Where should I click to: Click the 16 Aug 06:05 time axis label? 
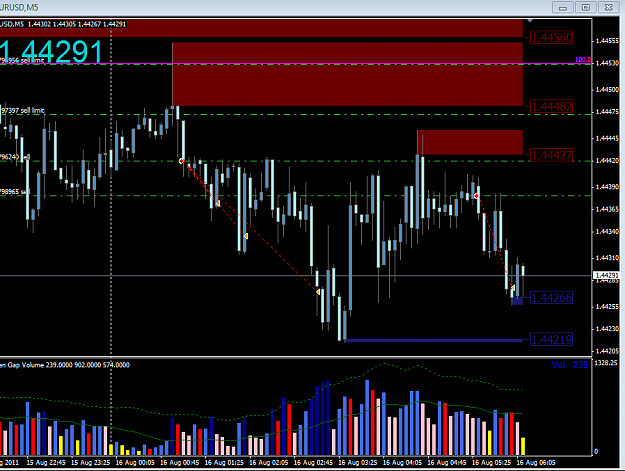click(536, 463)
